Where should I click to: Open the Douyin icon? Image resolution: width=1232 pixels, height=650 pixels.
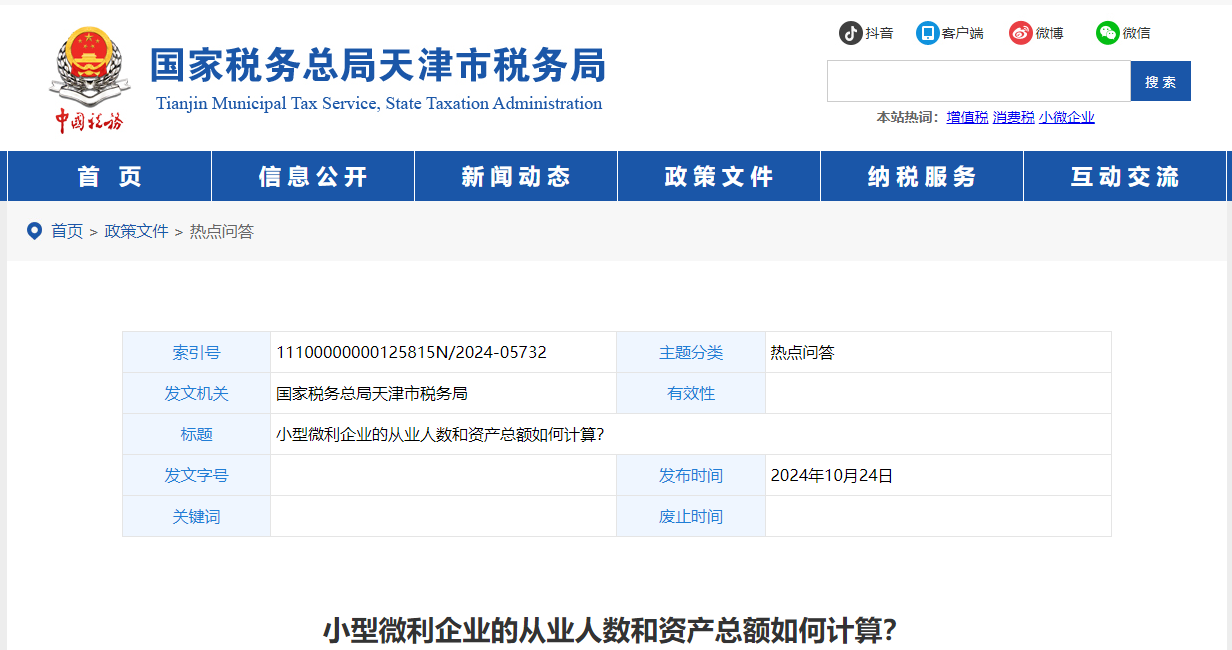pyautogui.click(x=850, y=33)
